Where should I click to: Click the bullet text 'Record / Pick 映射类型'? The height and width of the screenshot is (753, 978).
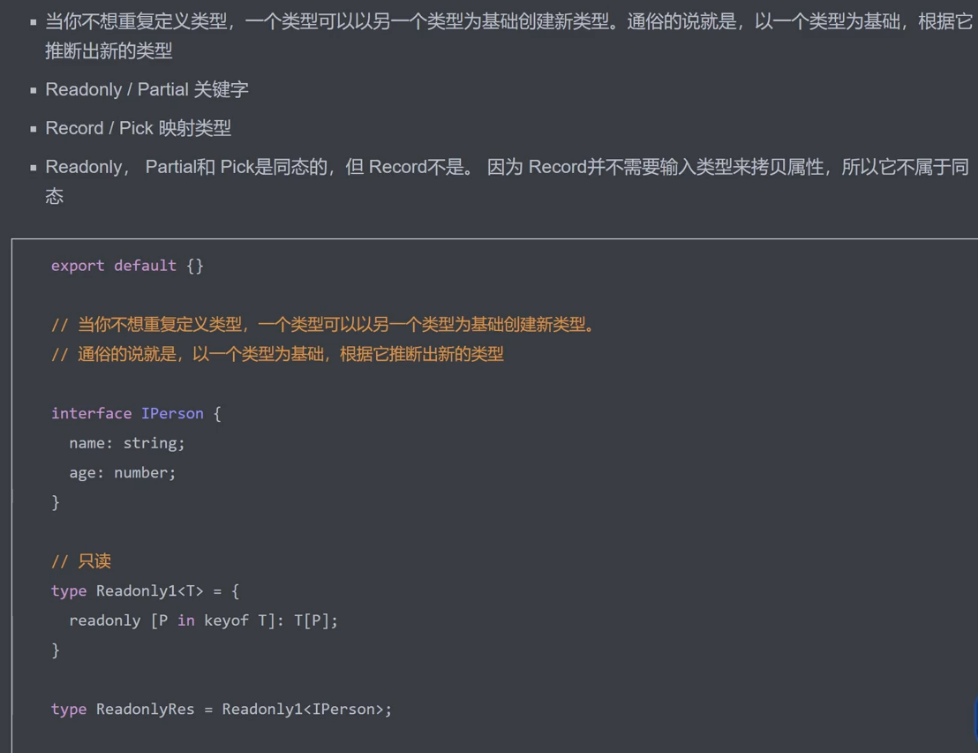pos(138,129)
